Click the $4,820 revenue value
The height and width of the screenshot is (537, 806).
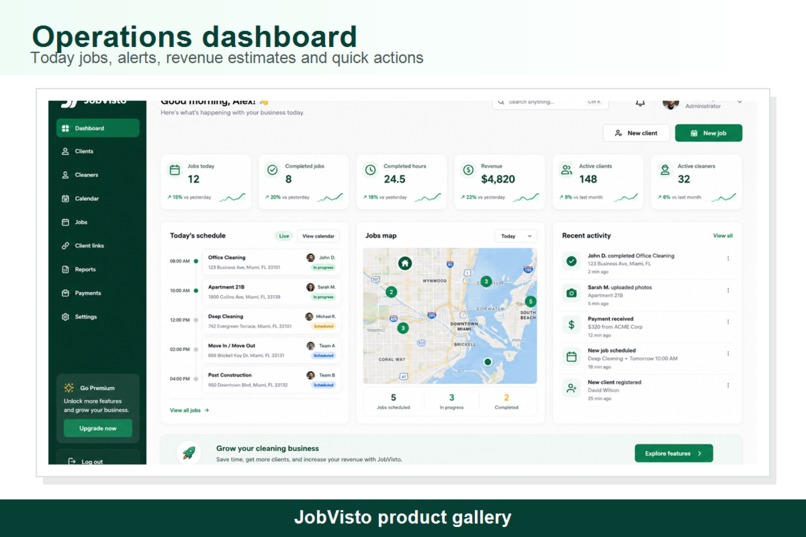click(x=498, y=179)
